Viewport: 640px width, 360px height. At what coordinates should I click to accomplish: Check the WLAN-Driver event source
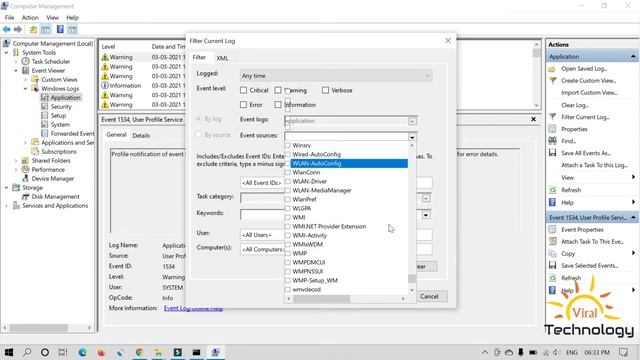[x=288, y=181]
